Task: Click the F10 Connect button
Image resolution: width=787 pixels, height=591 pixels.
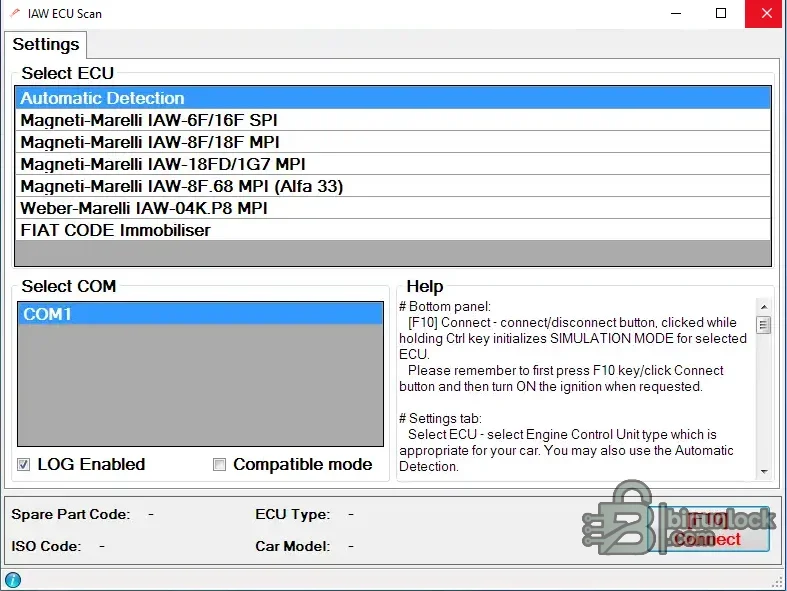Action: tap(709, 529)
